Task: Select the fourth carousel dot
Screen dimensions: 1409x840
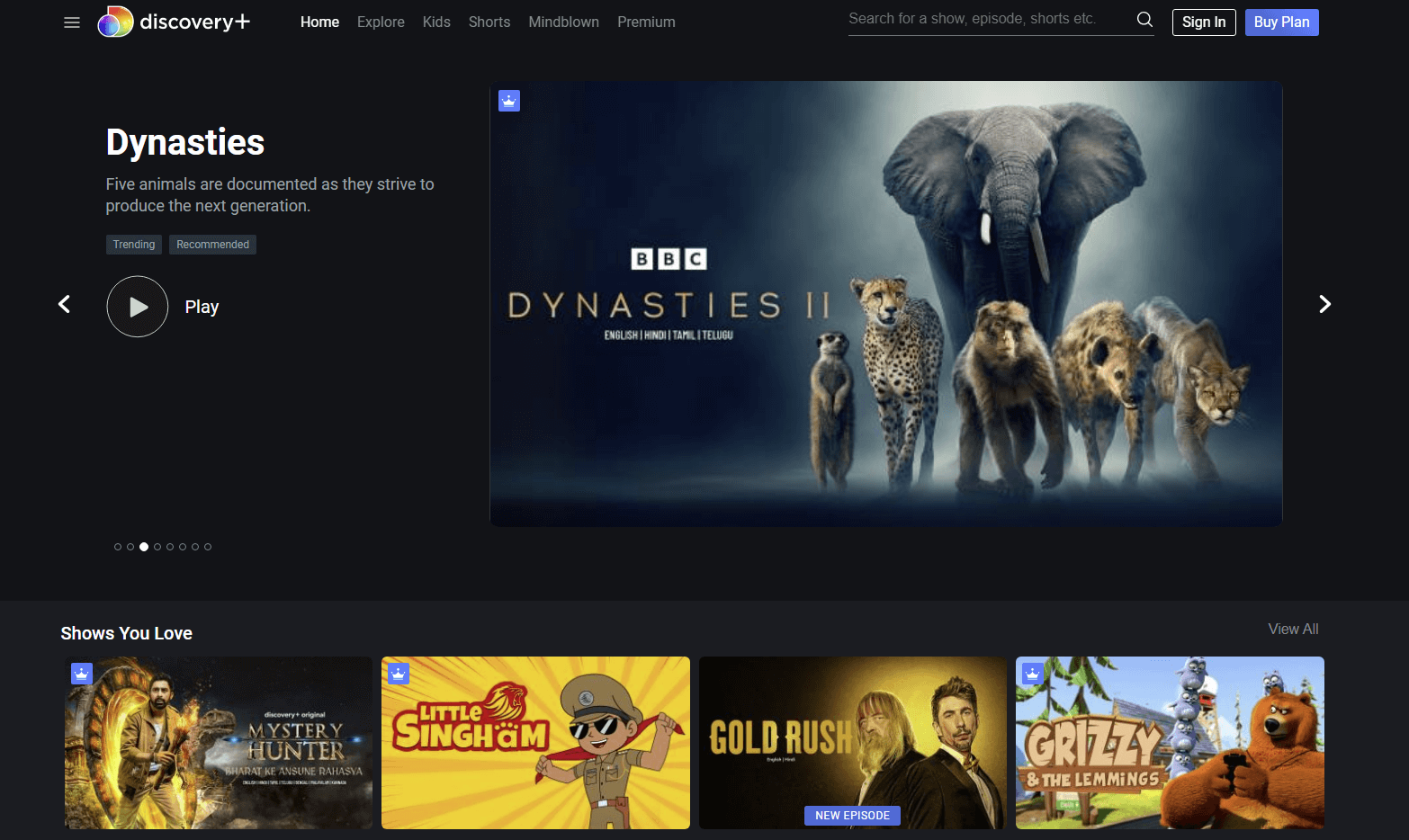Action: click(x=157, y=547)
